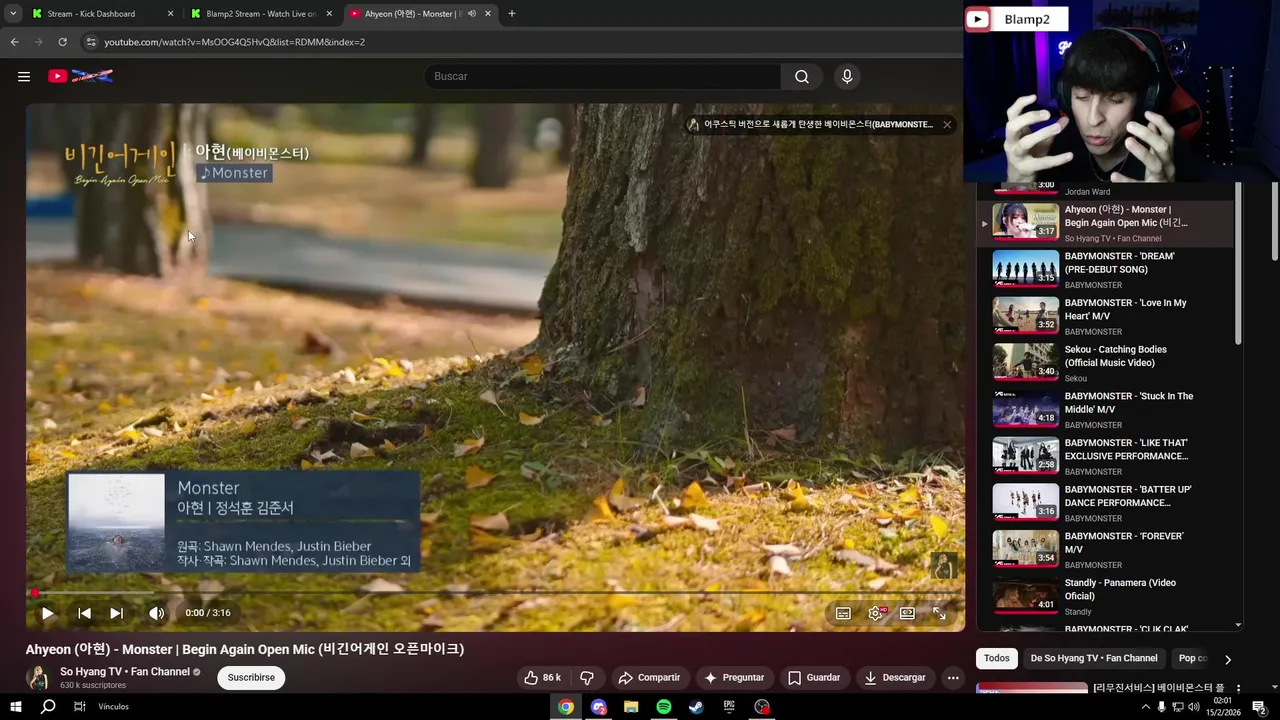View site information icon in the address bar
Image resolution: width=1280 pixels, height=720 pixels.
click(x=91, y=42)
